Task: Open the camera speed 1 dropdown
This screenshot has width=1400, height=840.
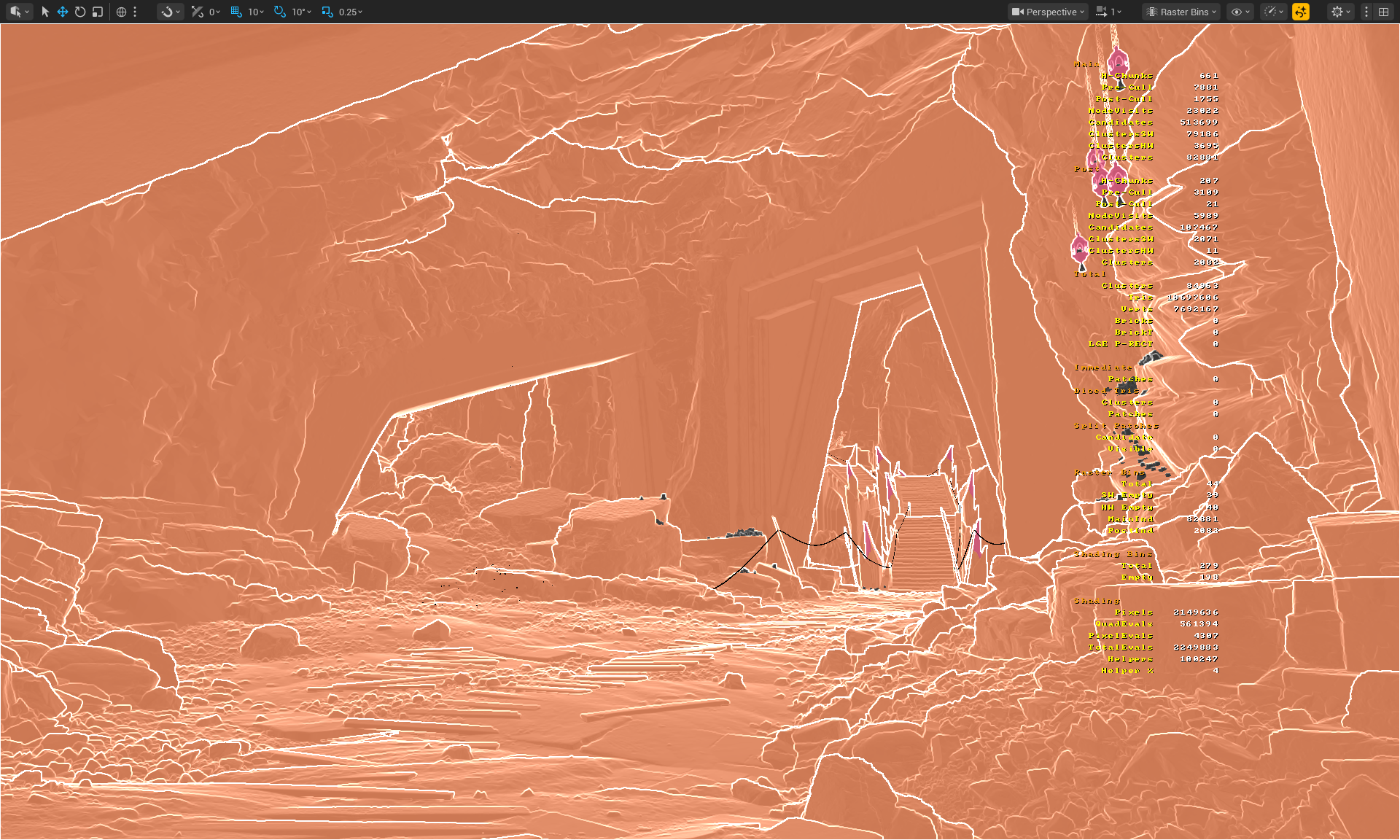Action: pos(1110,12)
